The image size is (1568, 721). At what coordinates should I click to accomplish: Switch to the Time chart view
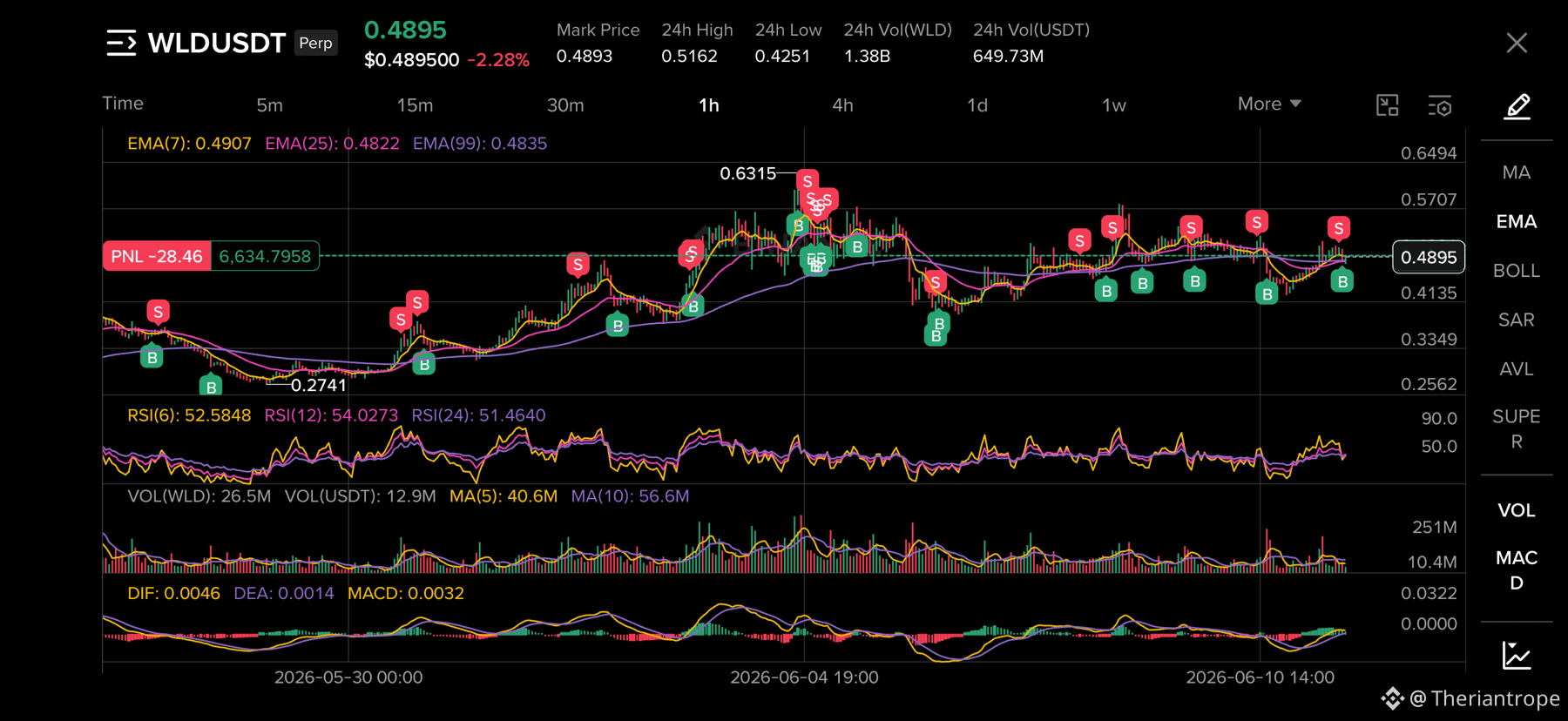point(123,103)
